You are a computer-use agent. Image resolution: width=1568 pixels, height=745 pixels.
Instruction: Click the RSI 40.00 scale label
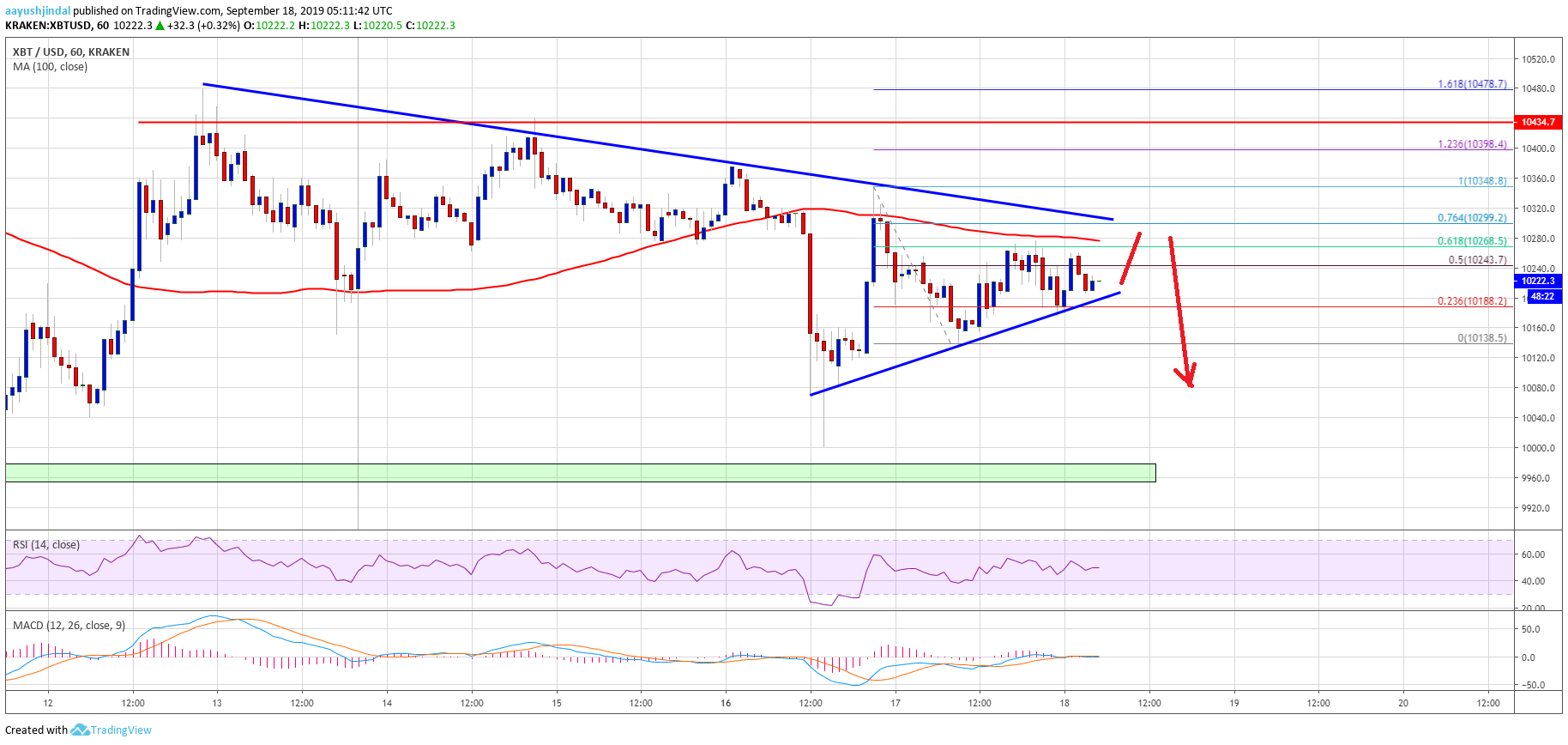coord(1534,581)
